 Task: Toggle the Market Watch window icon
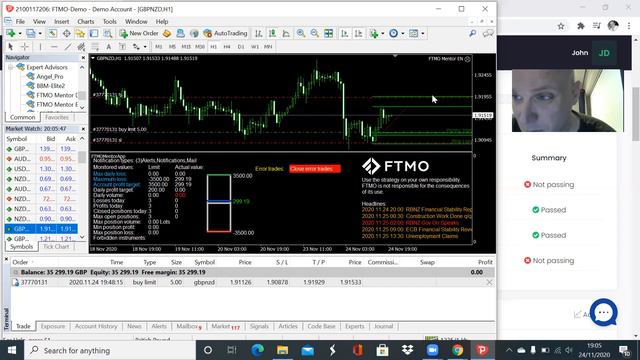(53, 33)
